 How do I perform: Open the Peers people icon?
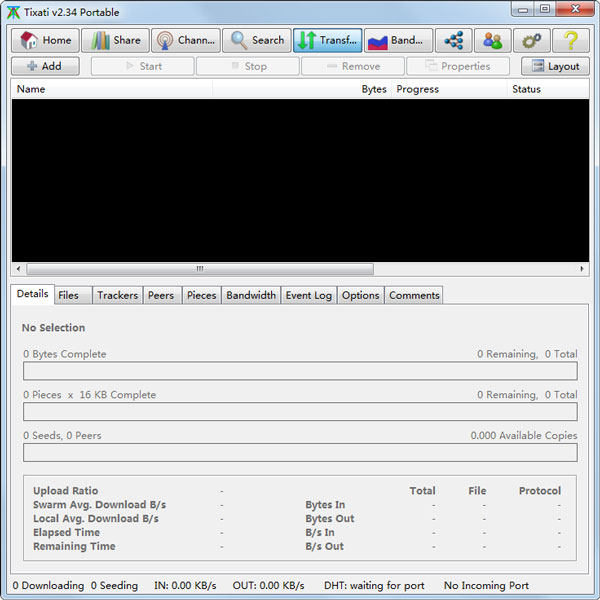click(492, 40)
